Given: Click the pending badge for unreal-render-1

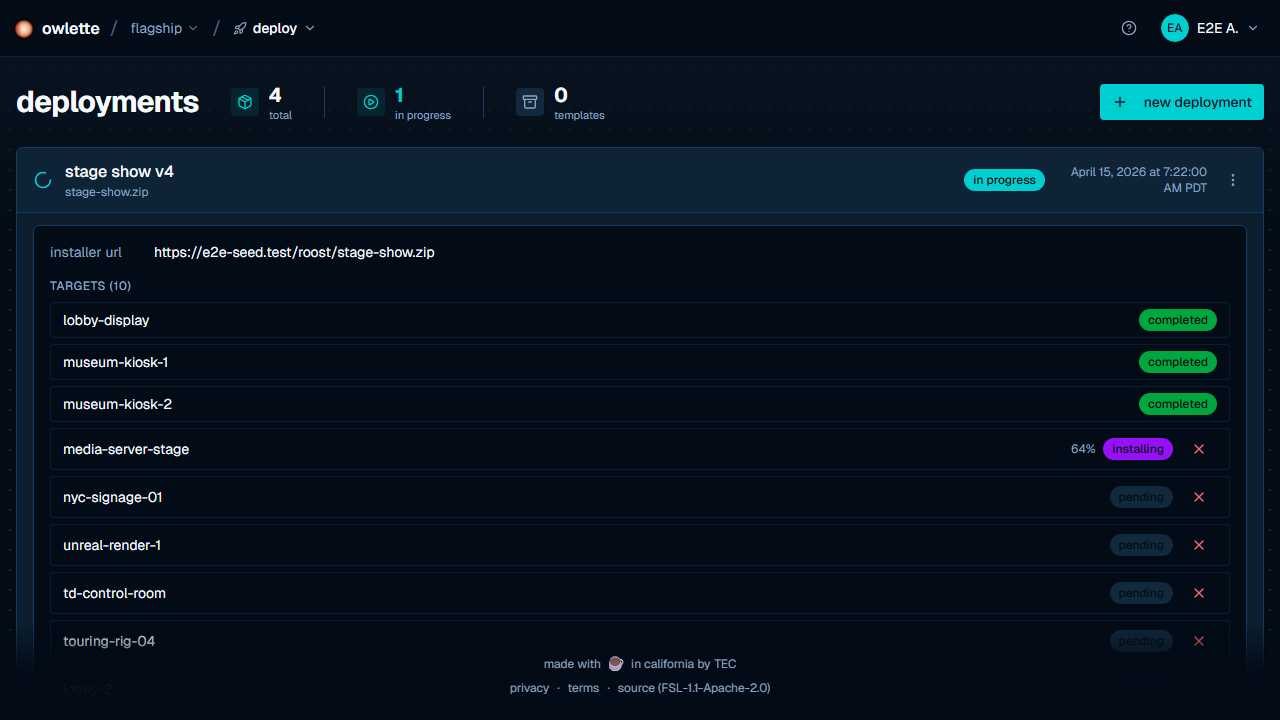Looking at the screenshot, I should click(x=1141, y=545).
